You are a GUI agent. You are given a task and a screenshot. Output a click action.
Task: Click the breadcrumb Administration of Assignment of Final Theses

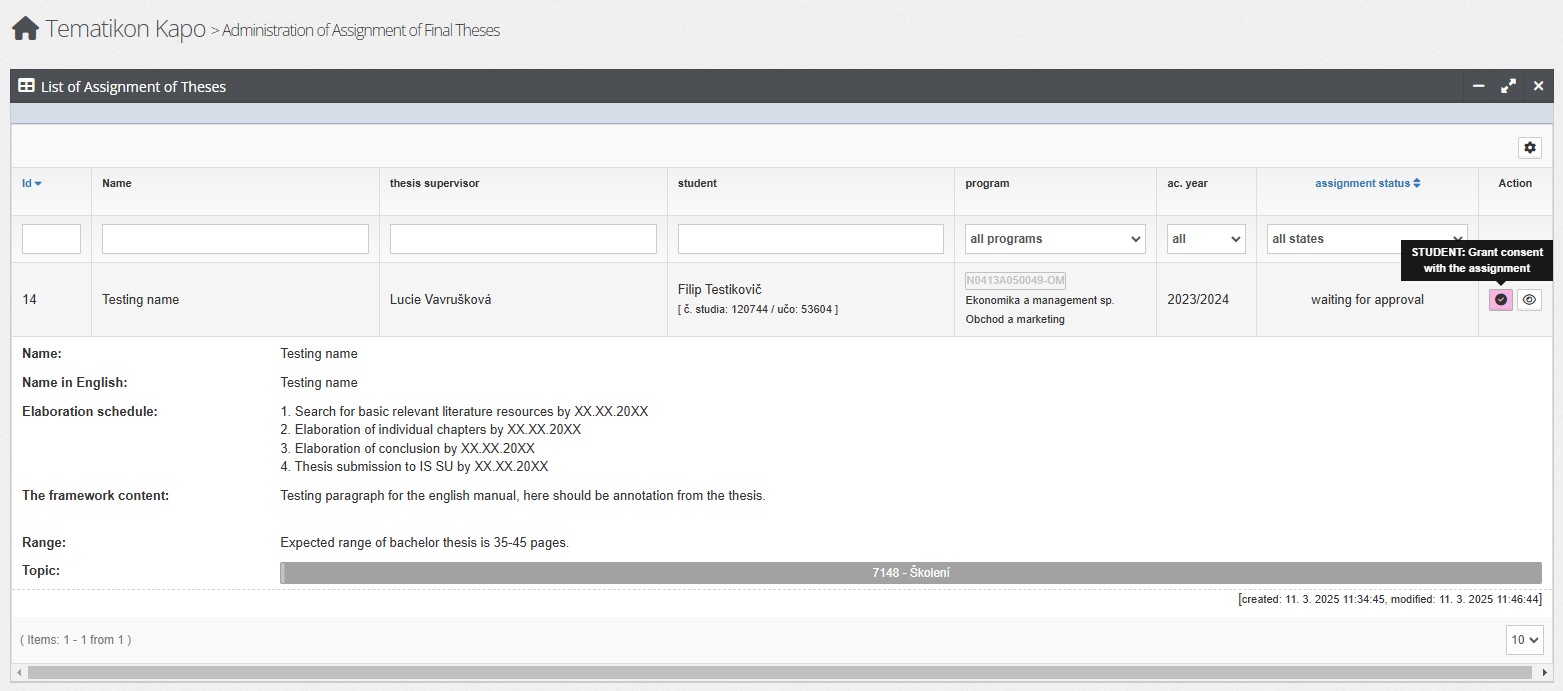pyautogui.click(x=360, y=30)
